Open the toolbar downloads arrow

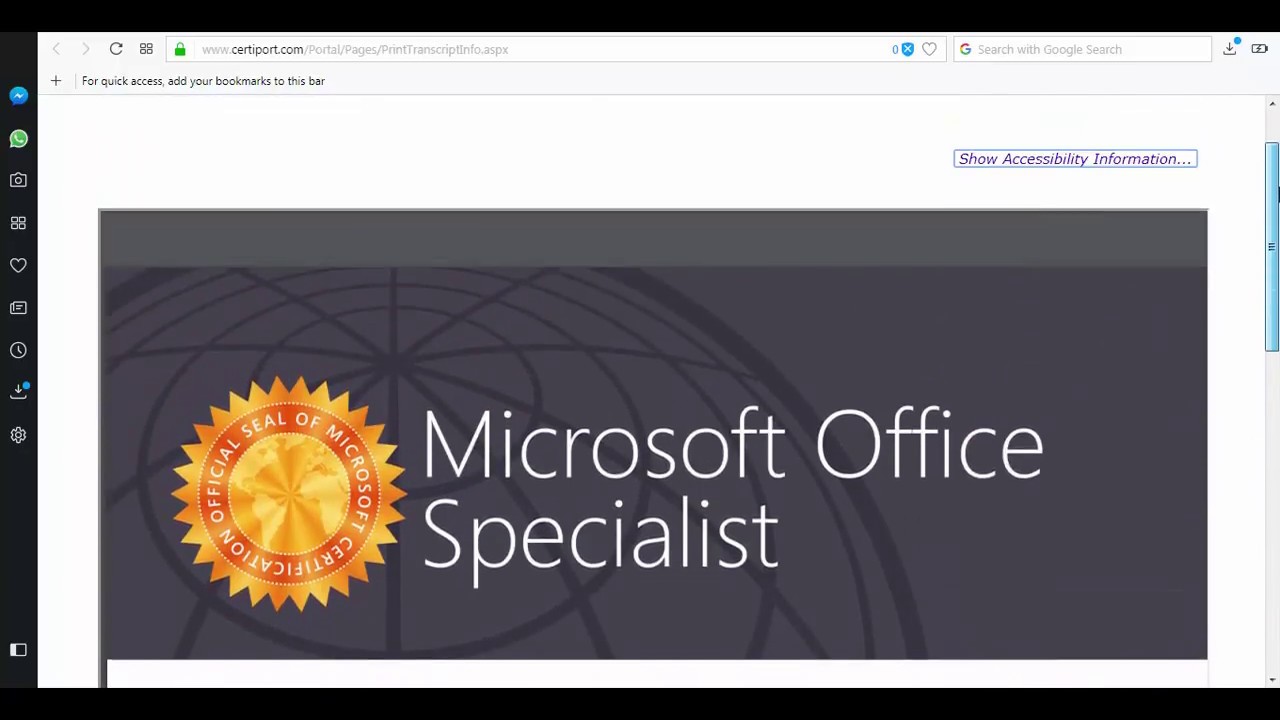1230,48
